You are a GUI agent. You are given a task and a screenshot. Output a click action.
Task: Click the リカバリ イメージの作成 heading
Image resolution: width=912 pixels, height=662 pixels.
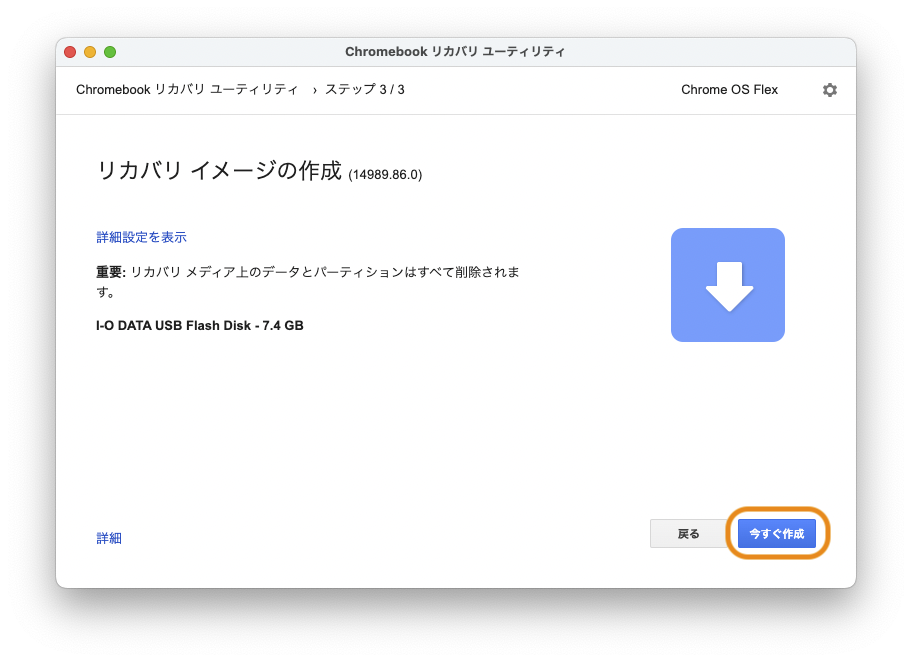[x=219, y=171]
